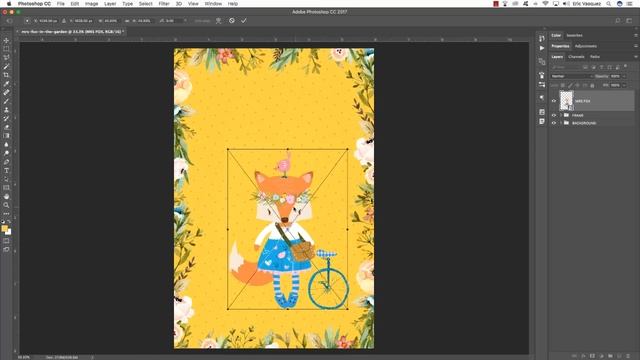640x360 pixels.
Task: Toggle Quick Mask mode in toolbar
Action: pyautogui.click(x=6, y=241)
